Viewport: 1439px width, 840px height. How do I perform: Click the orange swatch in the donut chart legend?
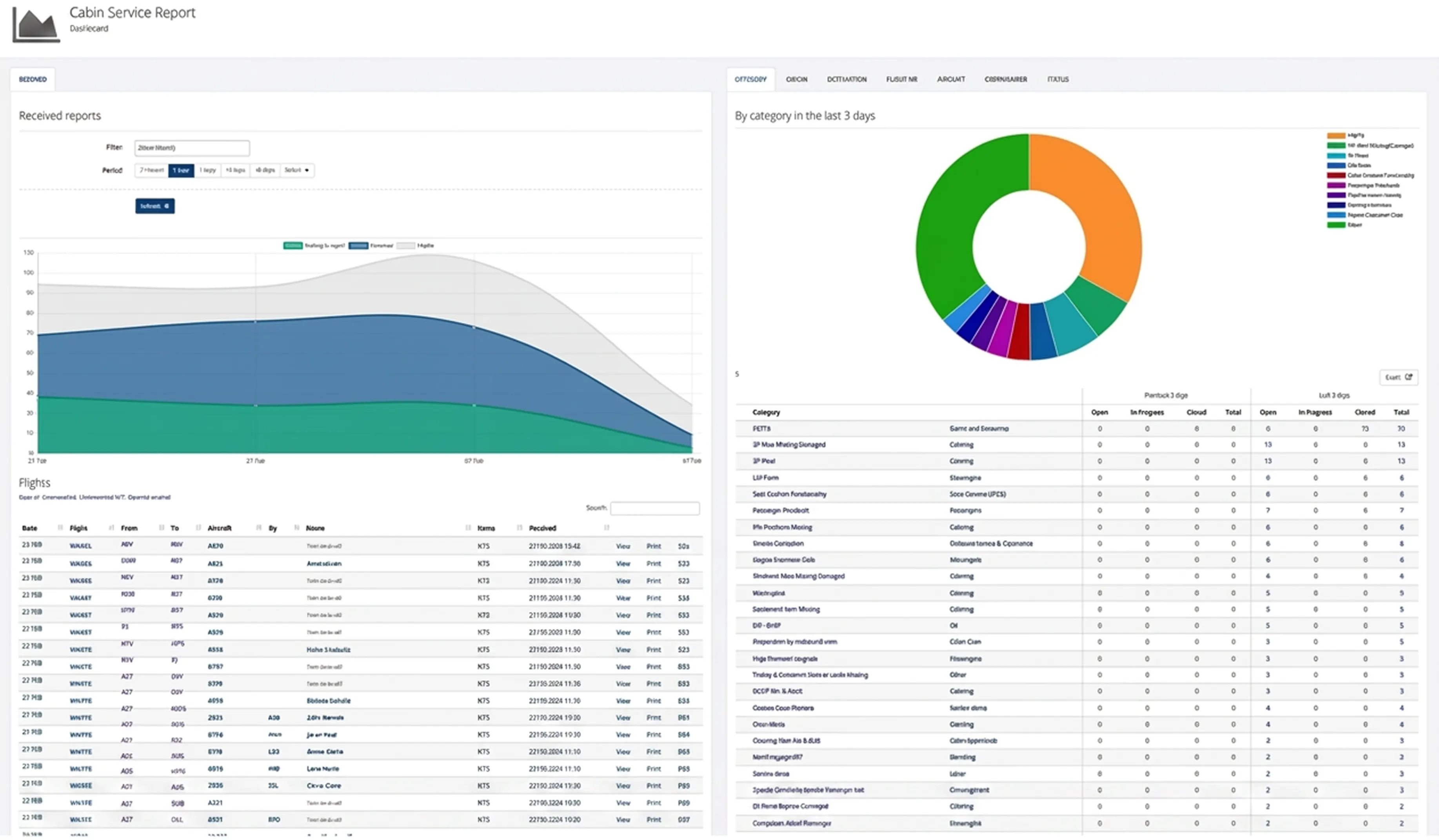click(1336, 135)
